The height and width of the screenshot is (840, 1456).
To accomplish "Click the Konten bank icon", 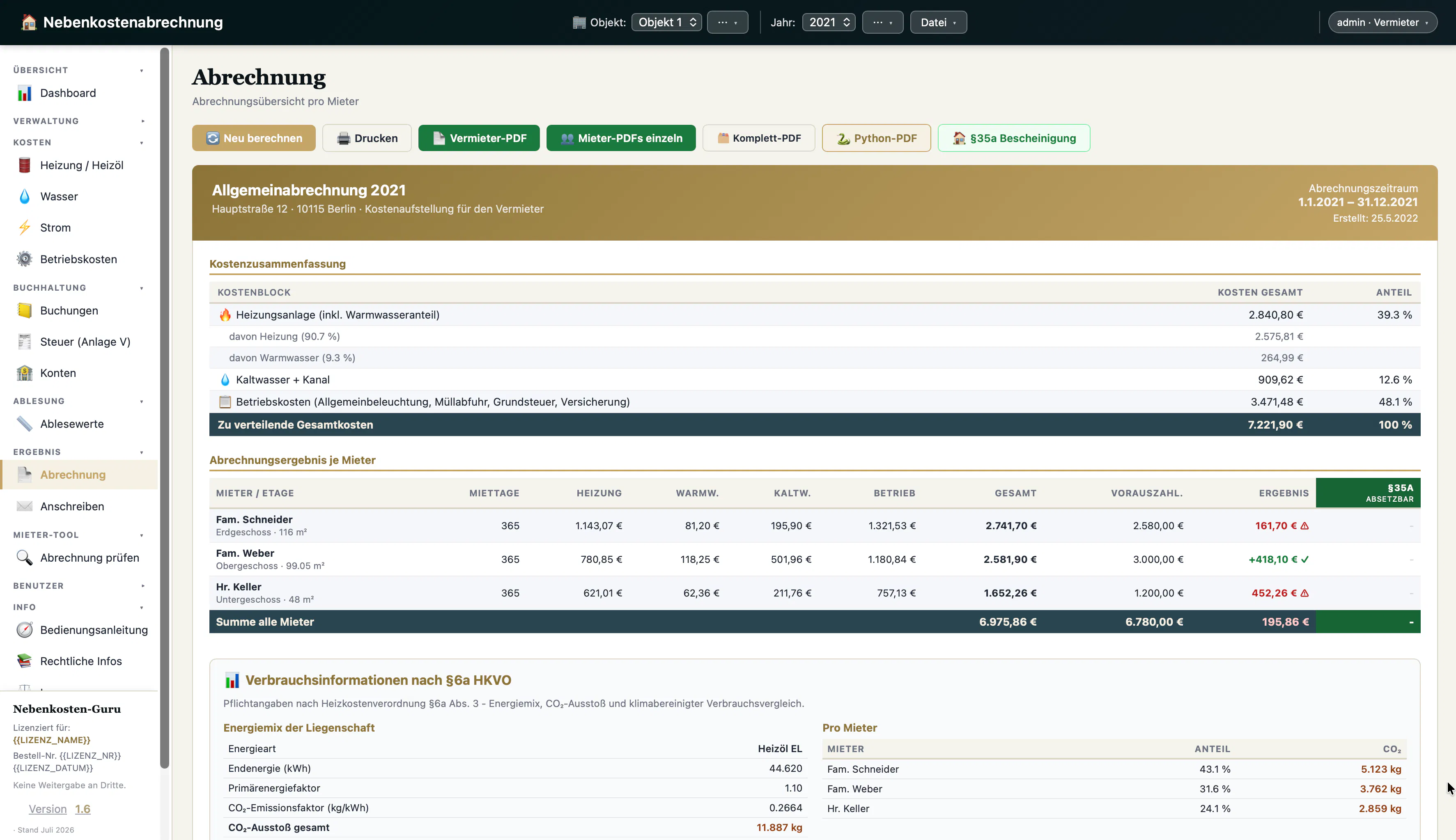I will (24, 373).
